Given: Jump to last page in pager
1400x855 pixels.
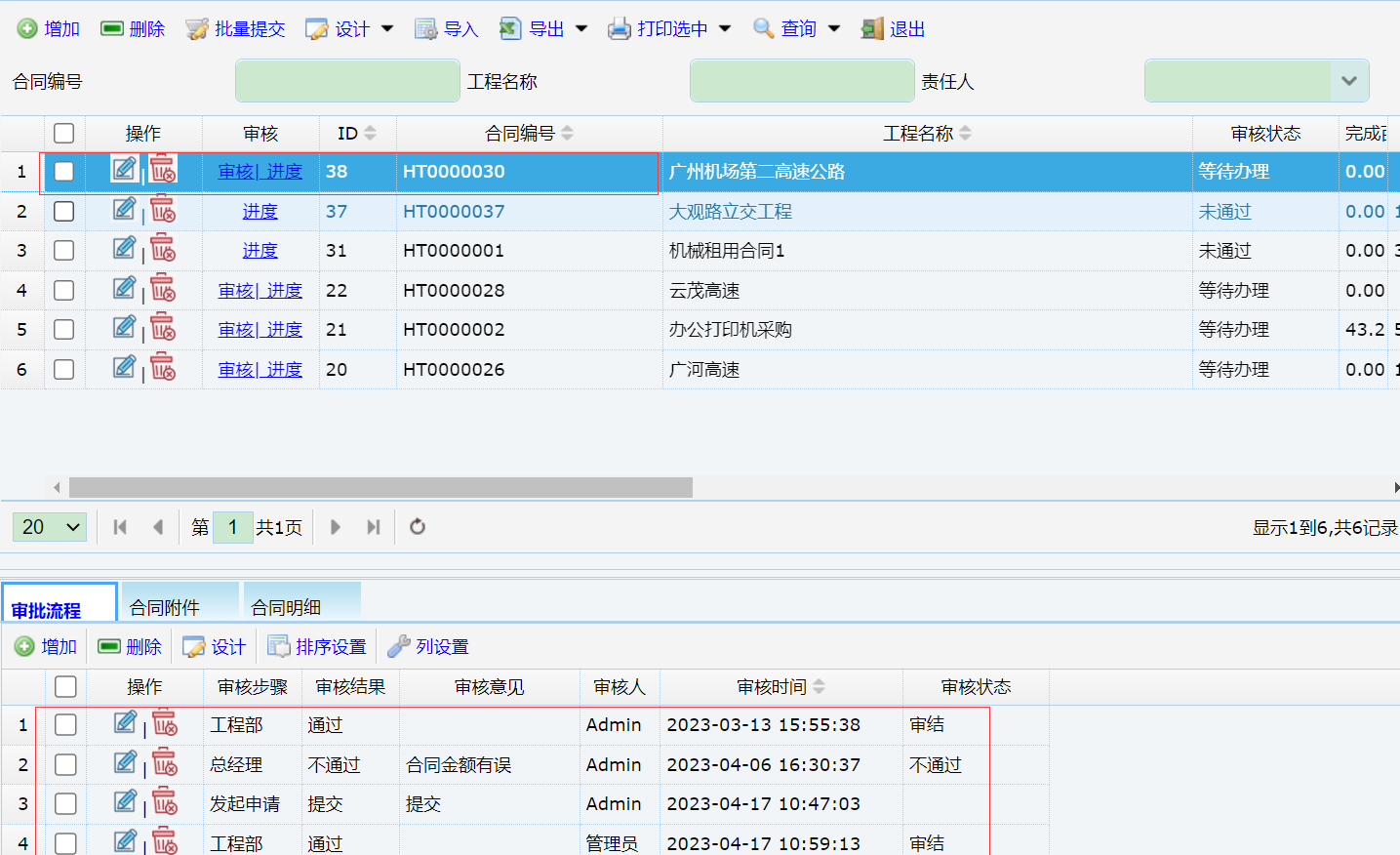Looking at the screenshot, I should pos(374,527).
